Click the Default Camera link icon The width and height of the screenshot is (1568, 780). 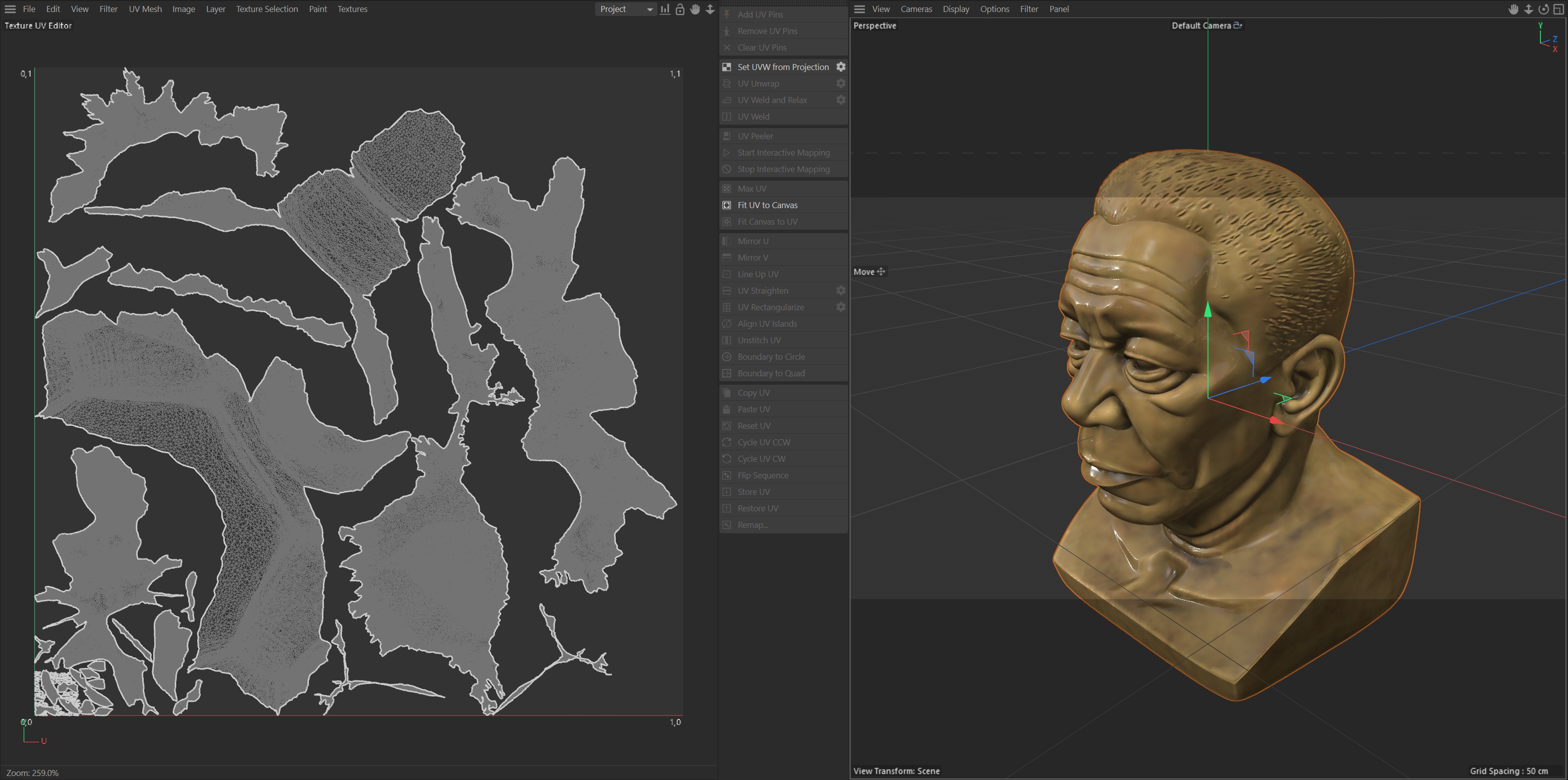(x=1238, y=26)
